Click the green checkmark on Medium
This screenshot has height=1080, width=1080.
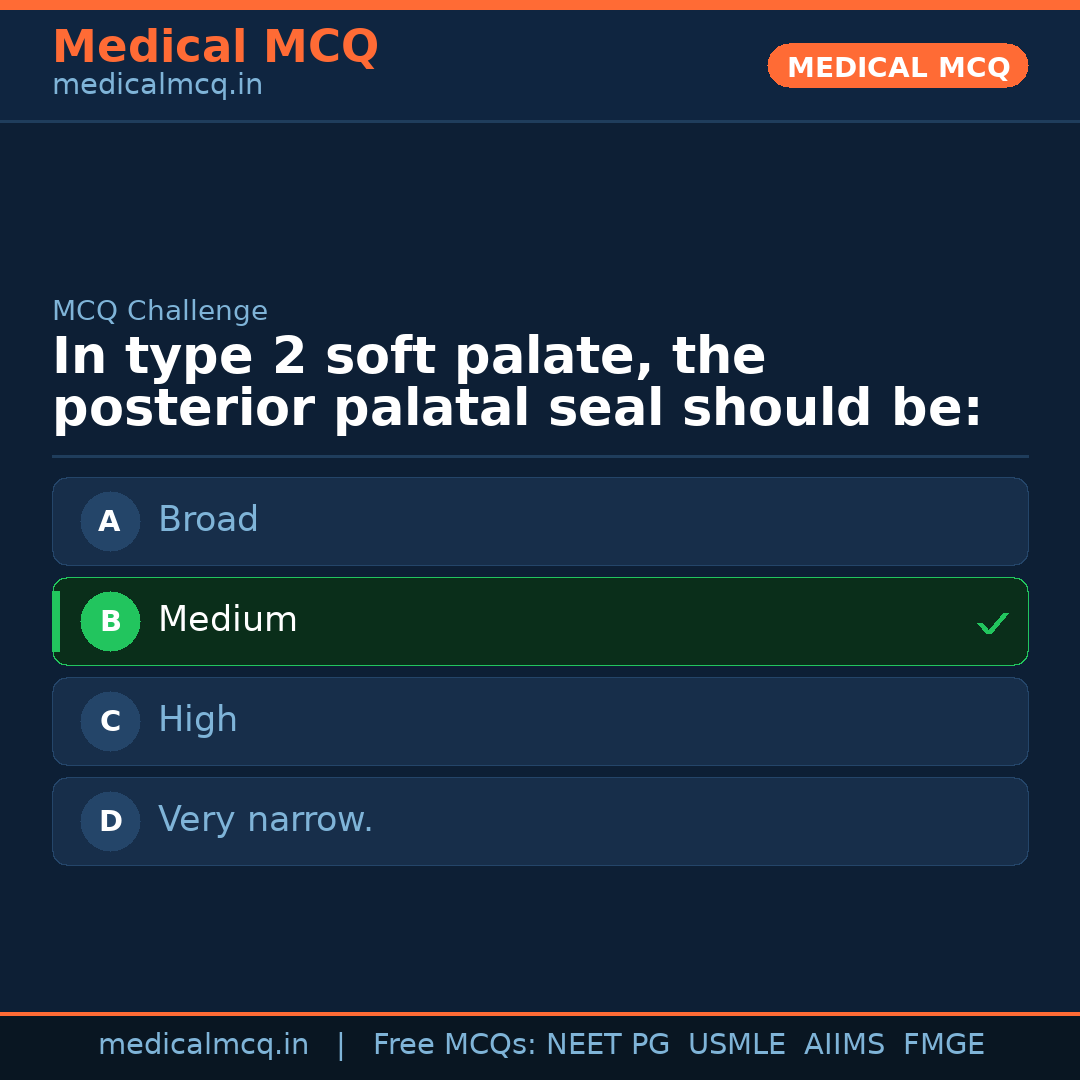coord(992,623)
